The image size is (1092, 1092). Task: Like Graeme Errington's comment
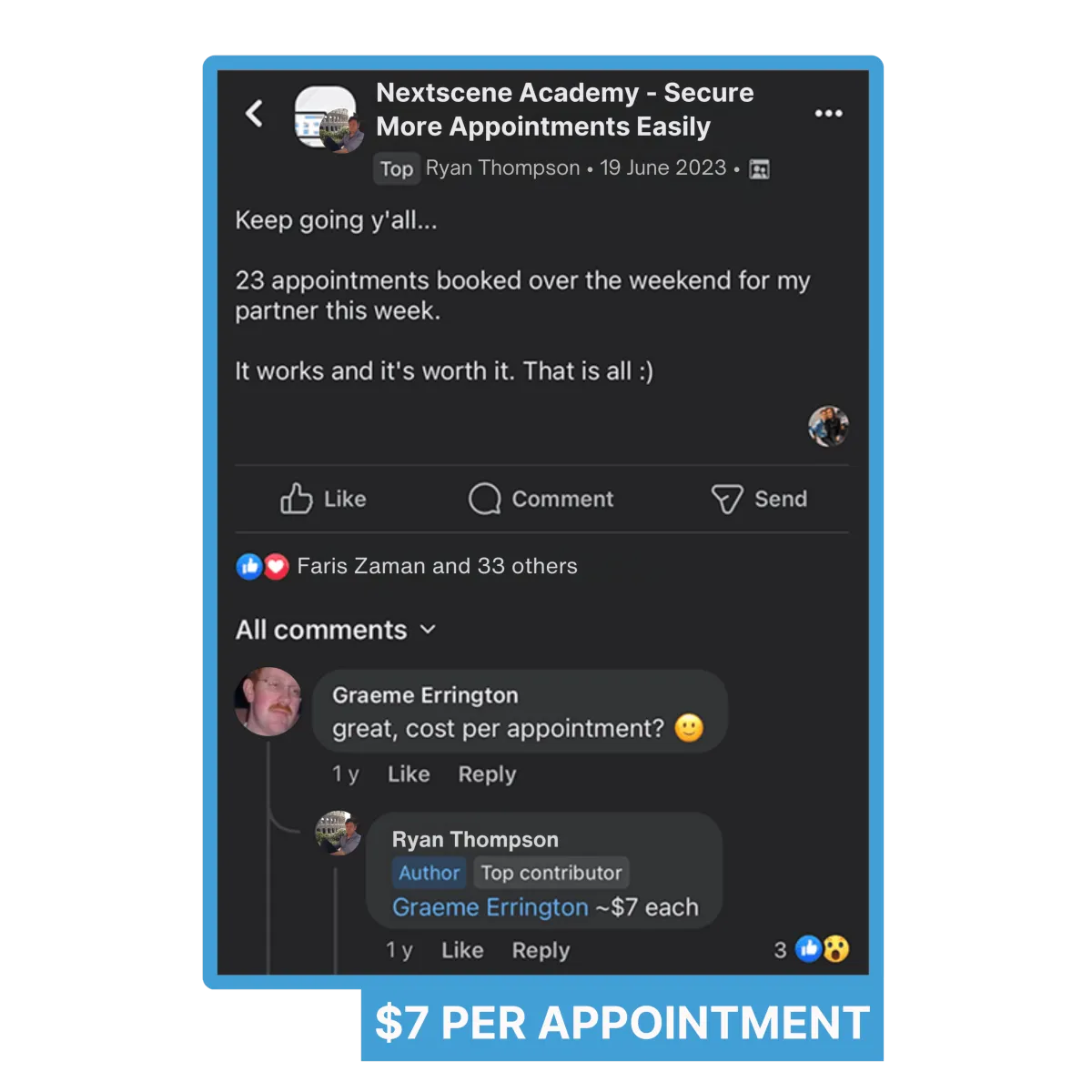click(409, 774)
